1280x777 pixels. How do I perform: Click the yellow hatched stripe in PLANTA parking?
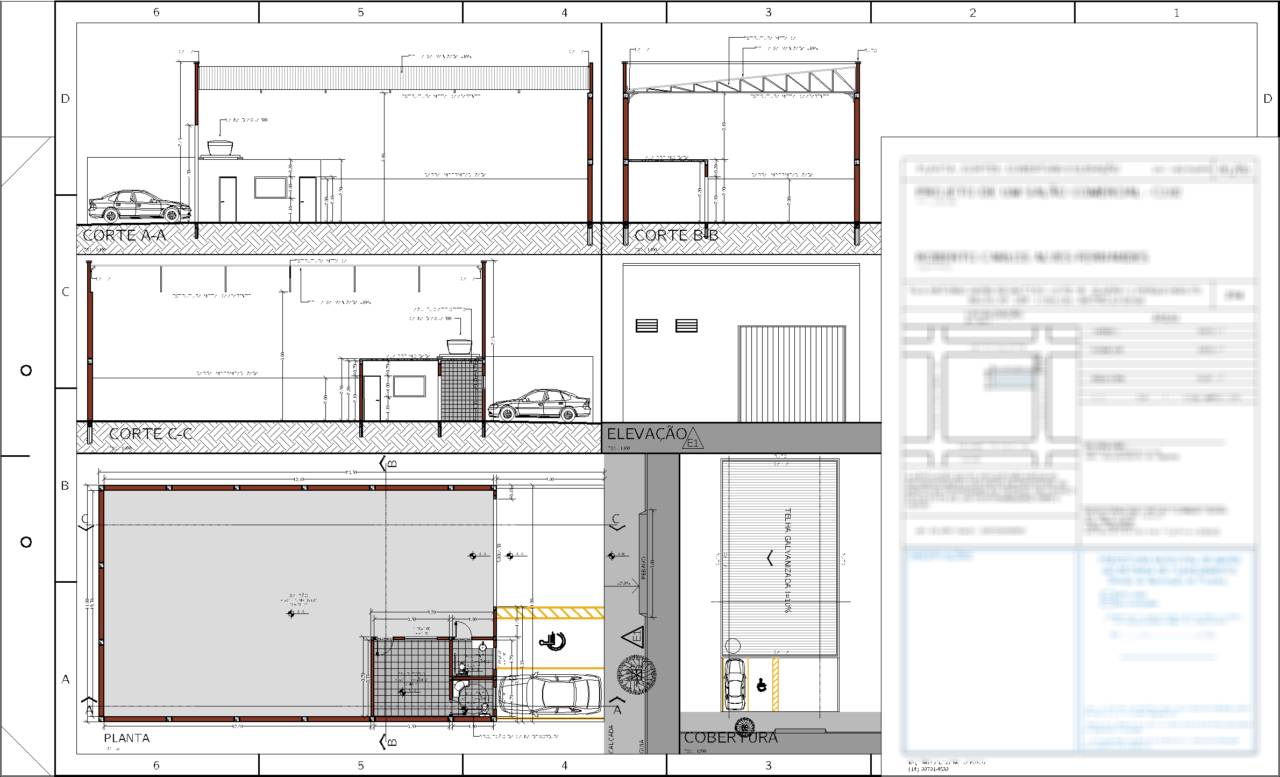pyautogui.click(x=549, y=612)
